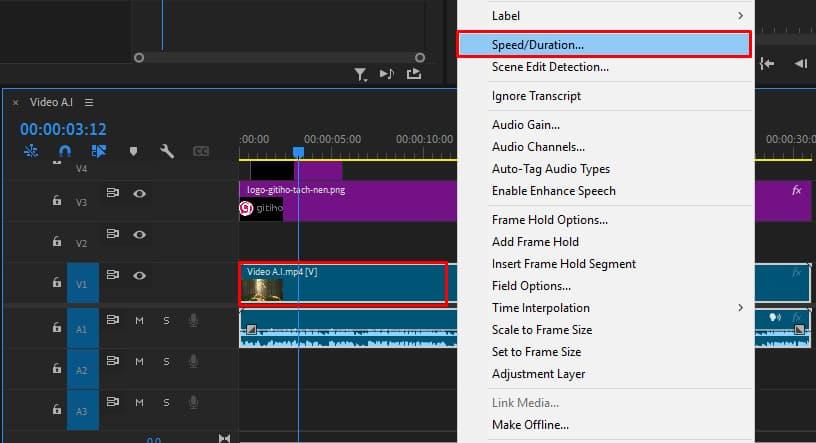Solo track A2

point(166,361)
